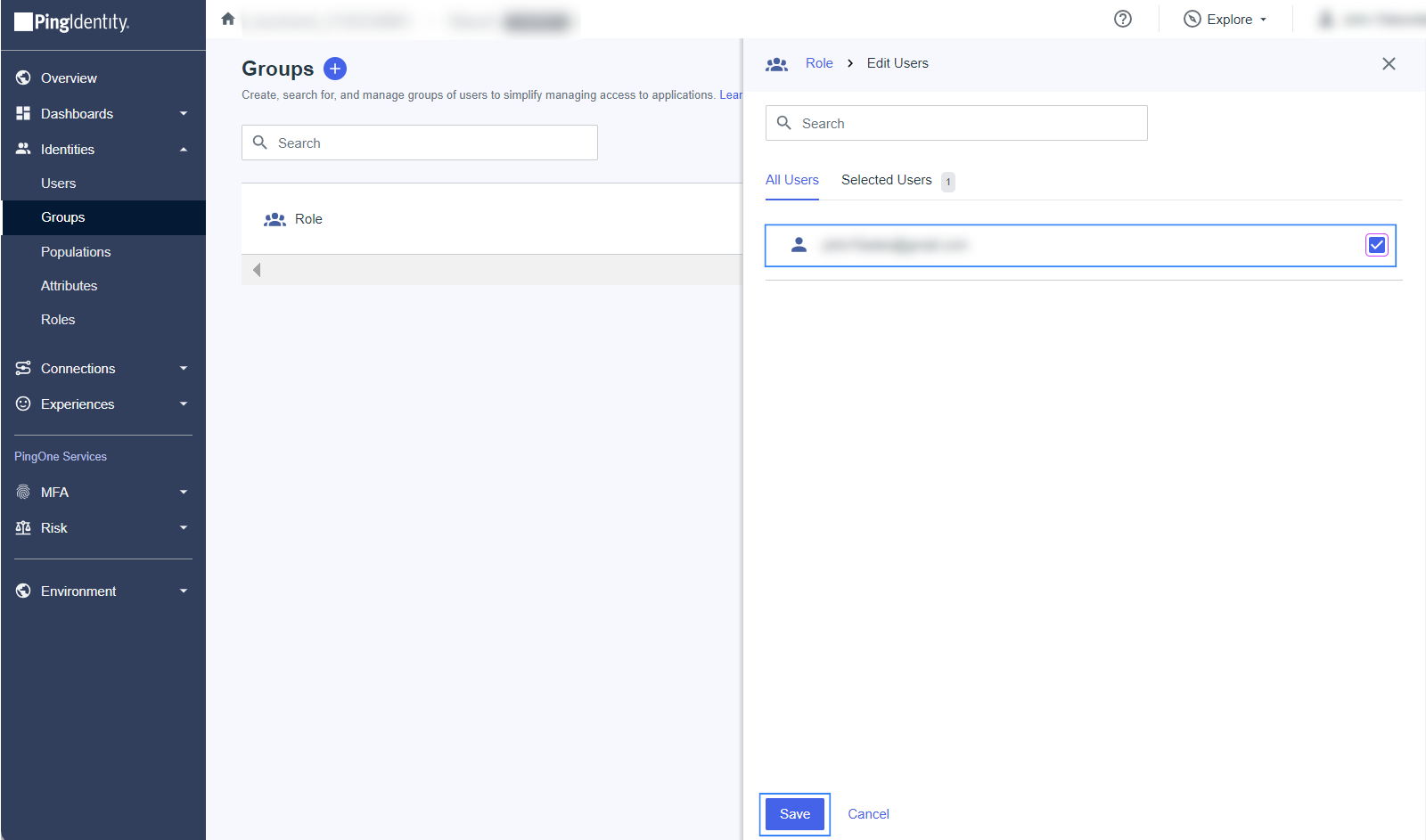Click the PingIdentity logo
The height and width of the screenshot is (840, 1426).
tap(72, 22)
